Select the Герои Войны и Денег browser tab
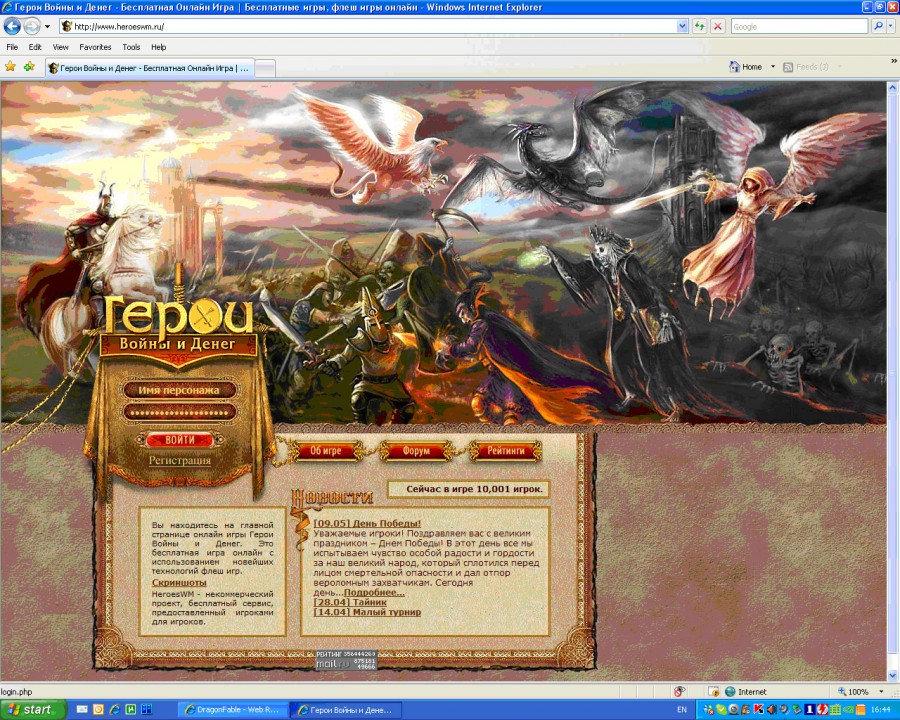900x720 pixels. (149, 68)
